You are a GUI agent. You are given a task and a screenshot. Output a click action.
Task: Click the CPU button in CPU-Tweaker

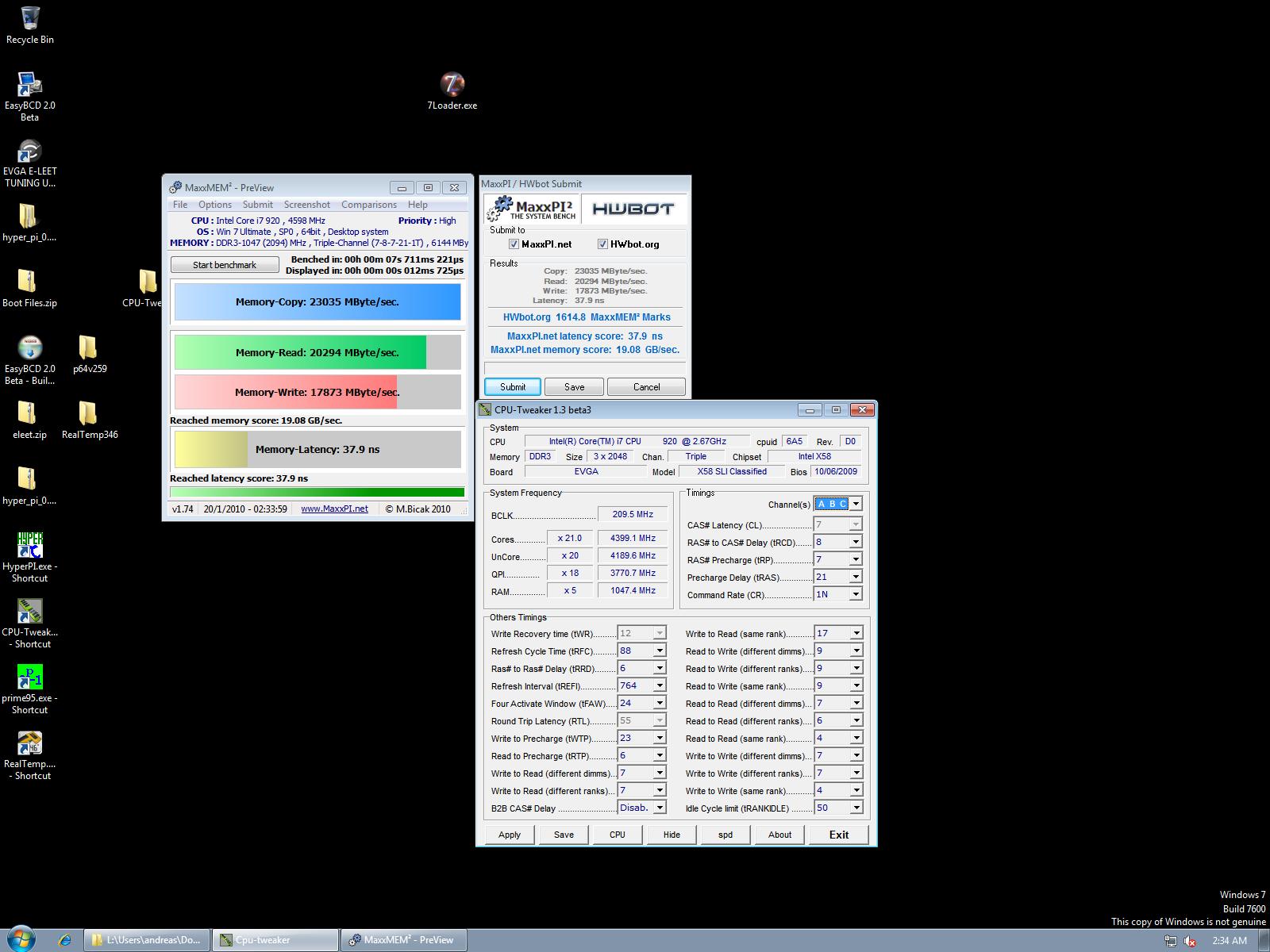coord(618,835)
